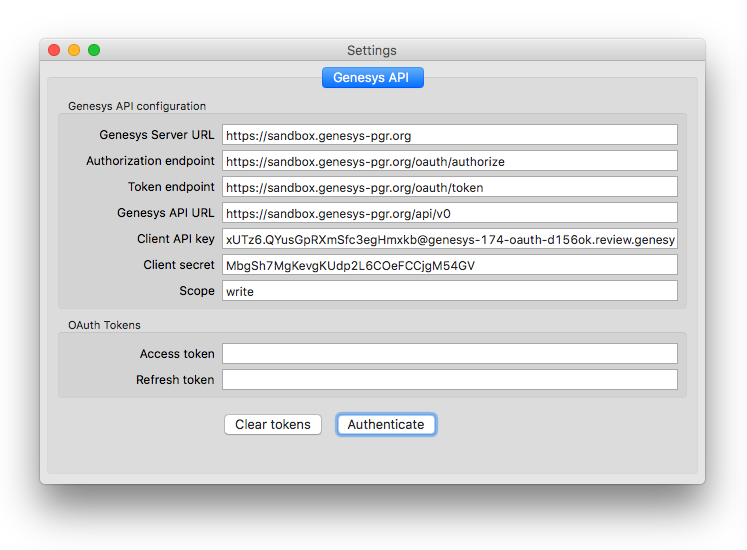Close the Settings window with red button
Screen dimensions: 747x550
pyautogui.click(x=54, y=50)
